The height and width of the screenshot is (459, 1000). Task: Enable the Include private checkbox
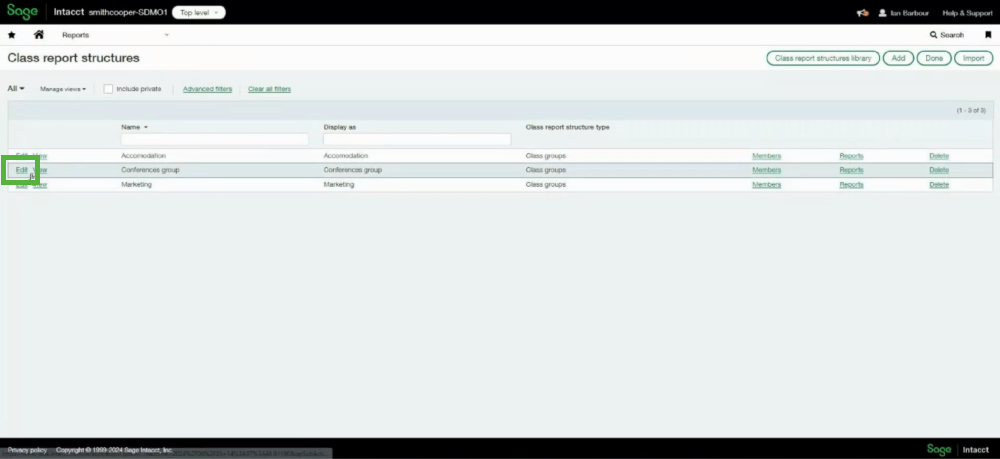[108, 89]
